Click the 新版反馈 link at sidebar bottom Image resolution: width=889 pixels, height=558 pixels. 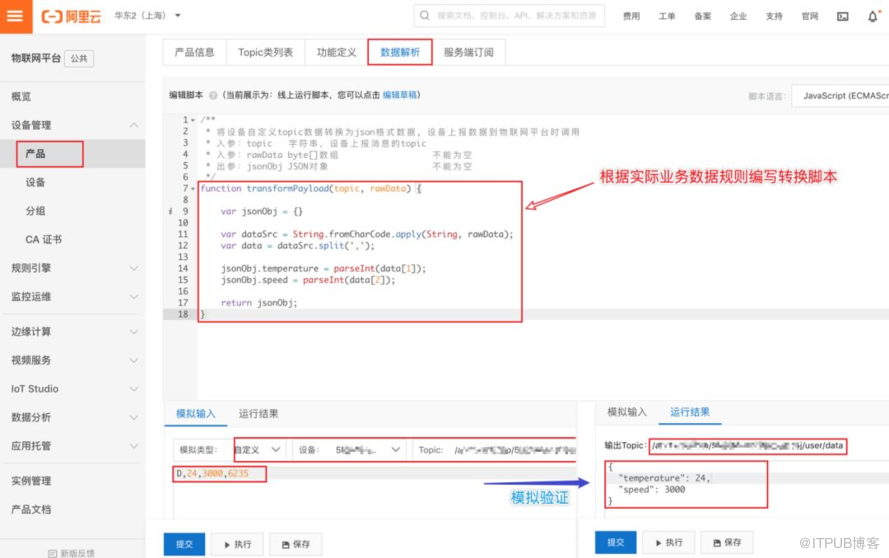(x=72, y=553)
